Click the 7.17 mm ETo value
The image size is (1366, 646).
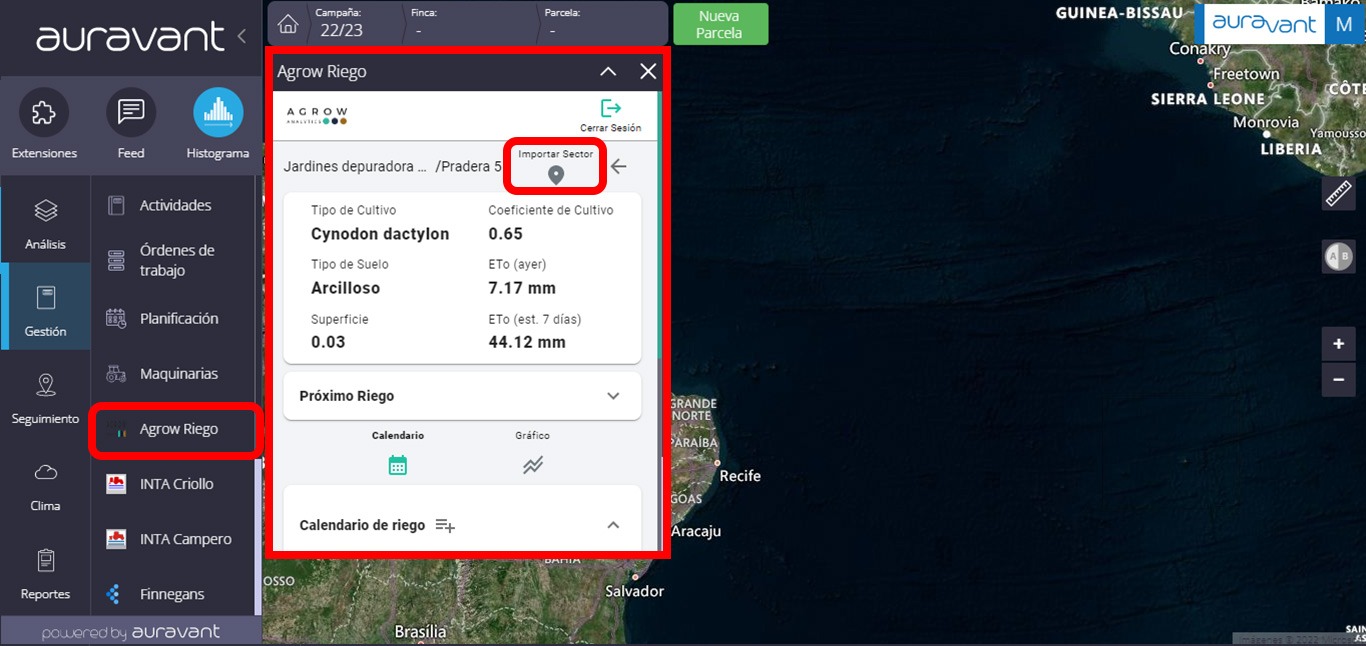pyautogui.click(x=522, y=288)
